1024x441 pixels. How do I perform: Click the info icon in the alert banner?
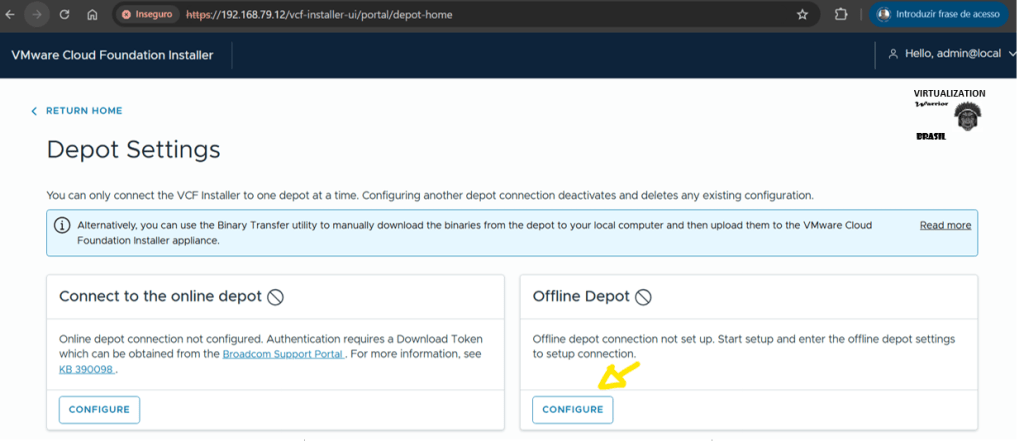(x=62, y=225)
